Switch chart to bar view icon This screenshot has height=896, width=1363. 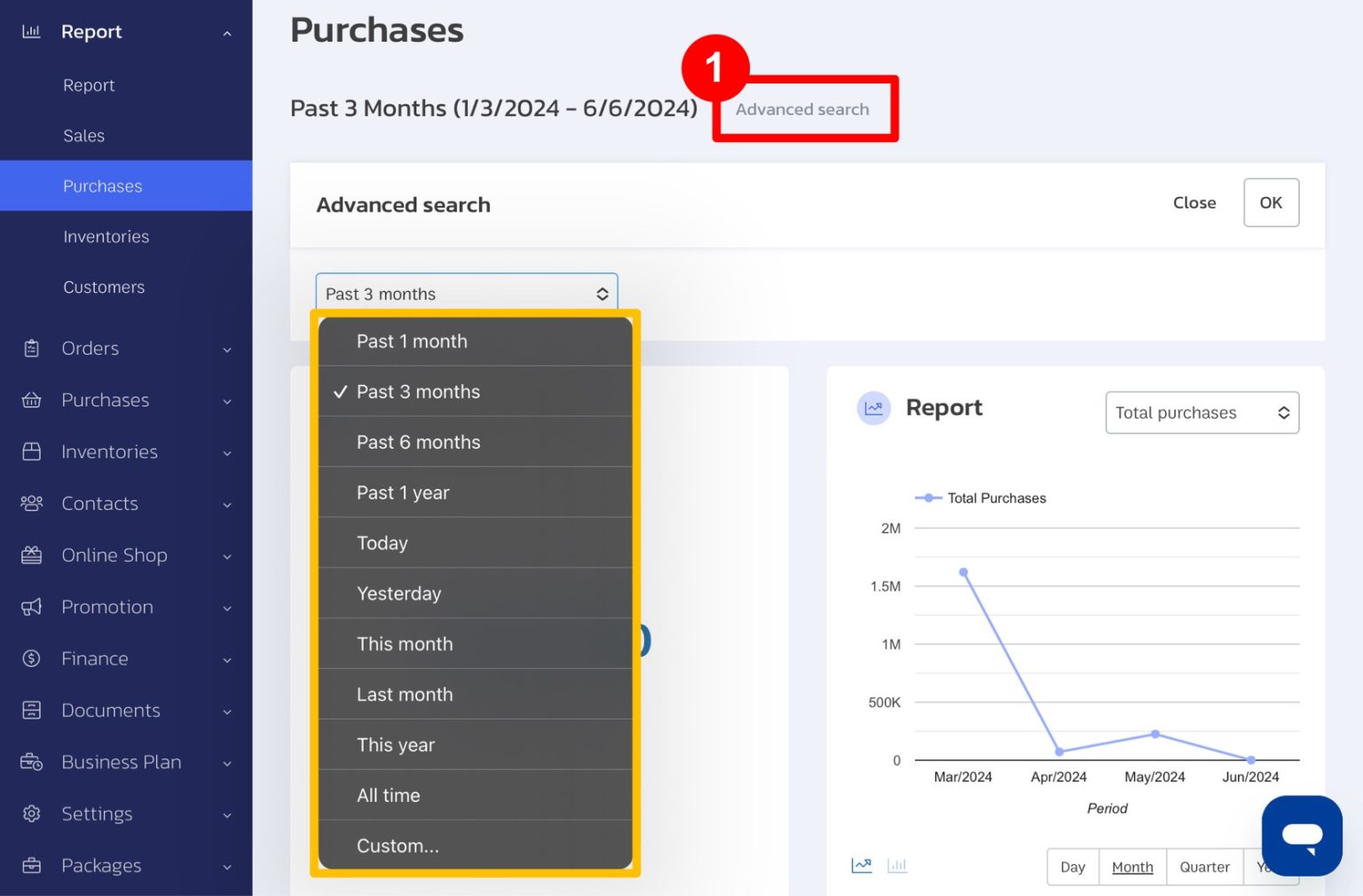coord(897,865)
